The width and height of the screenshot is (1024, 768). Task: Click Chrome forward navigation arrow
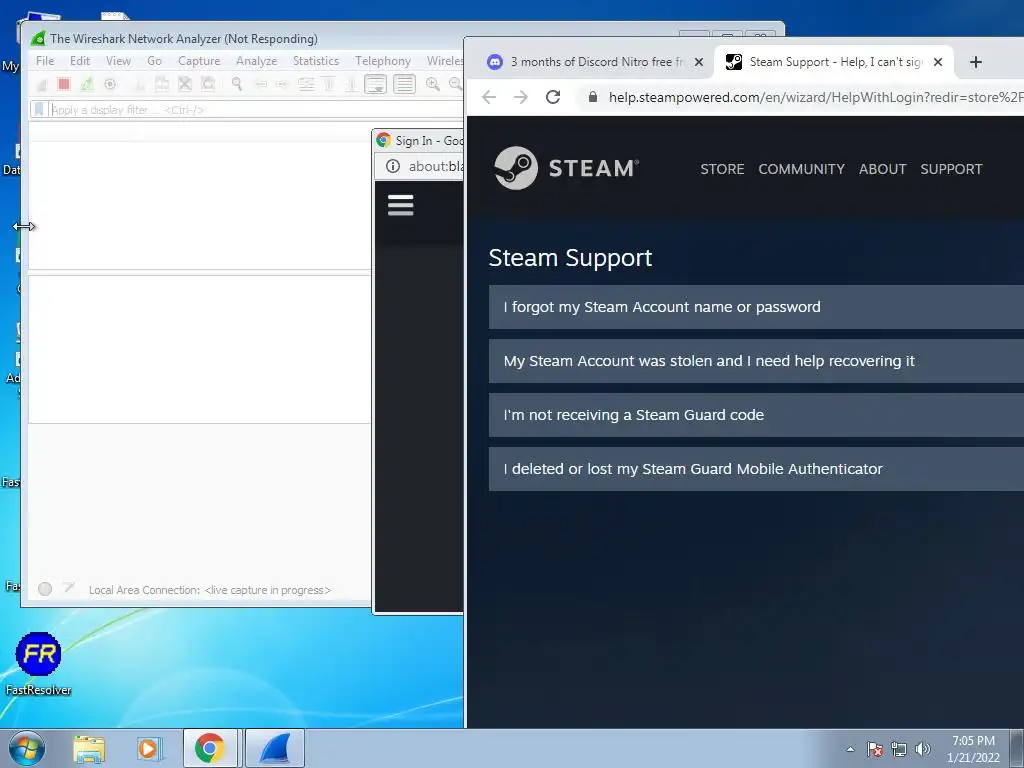520,97
